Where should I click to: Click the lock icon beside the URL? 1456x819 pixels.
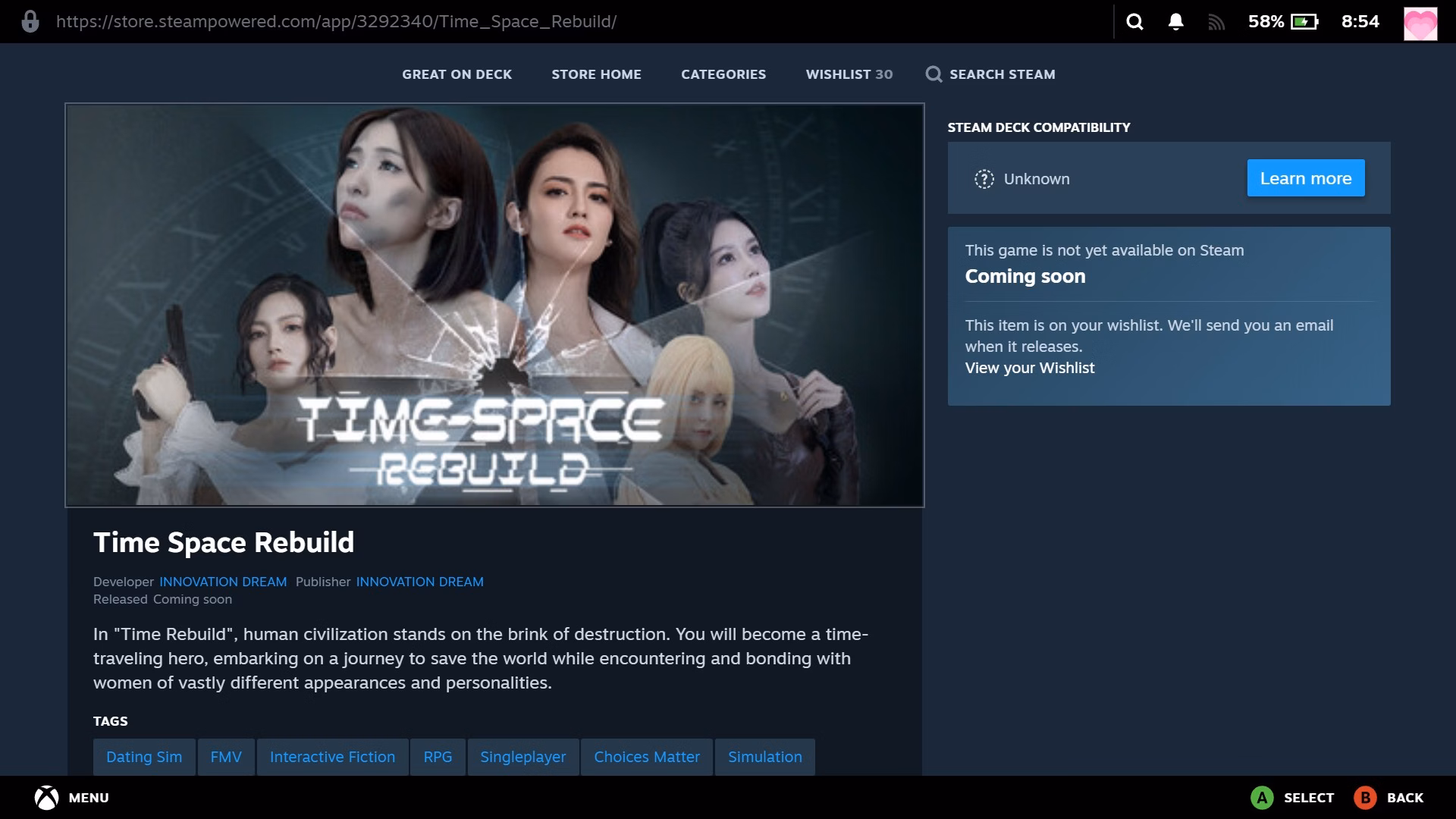(x=30, y=21)
